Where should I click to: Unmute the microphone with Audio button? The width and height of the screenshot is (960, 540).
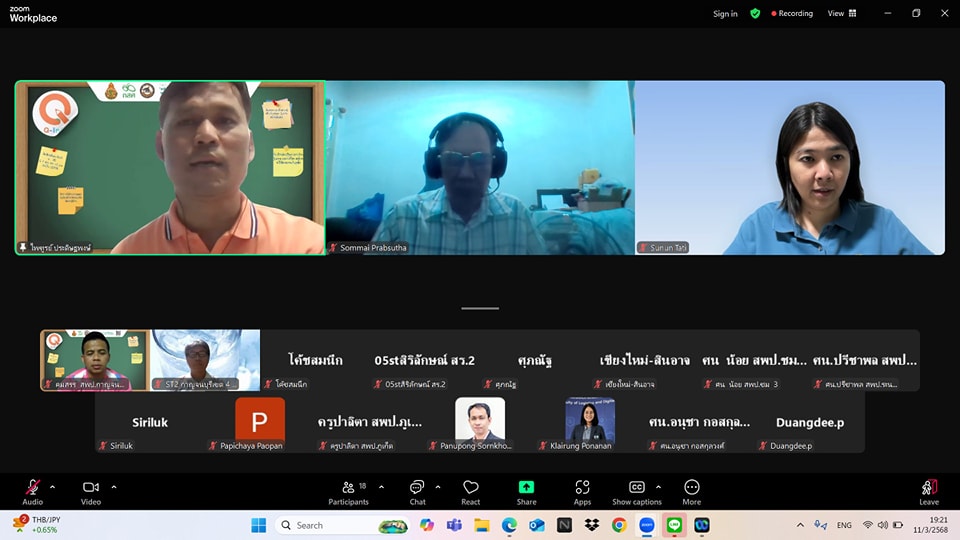[x=33, y=490]
